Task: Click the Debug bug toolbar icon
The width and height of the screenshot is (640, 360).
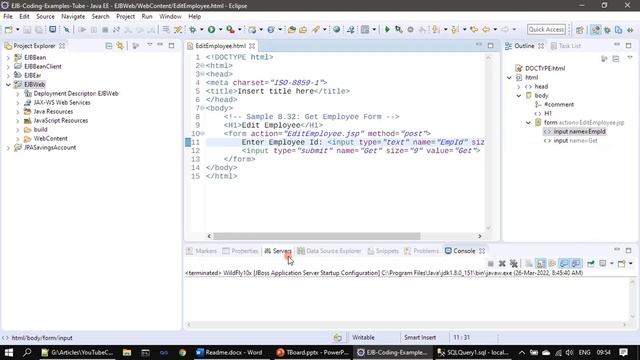Action: click(193, 29)
